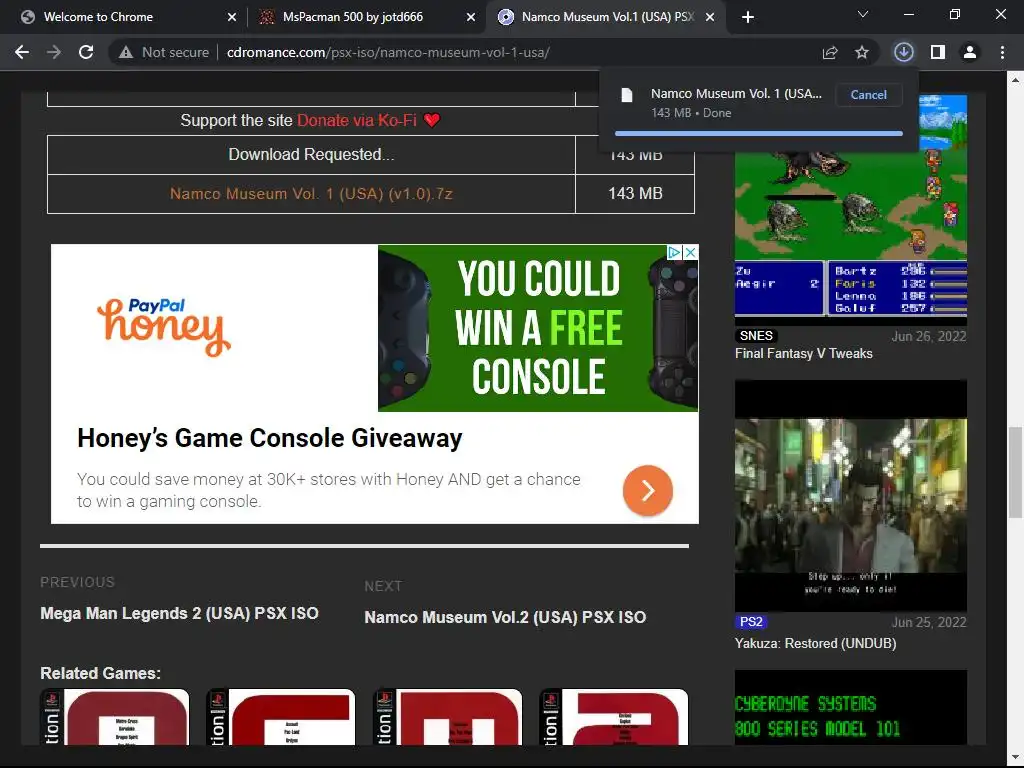Click the download file icon
Viewport: 1024px width, 768px height.
click(627, 95)
